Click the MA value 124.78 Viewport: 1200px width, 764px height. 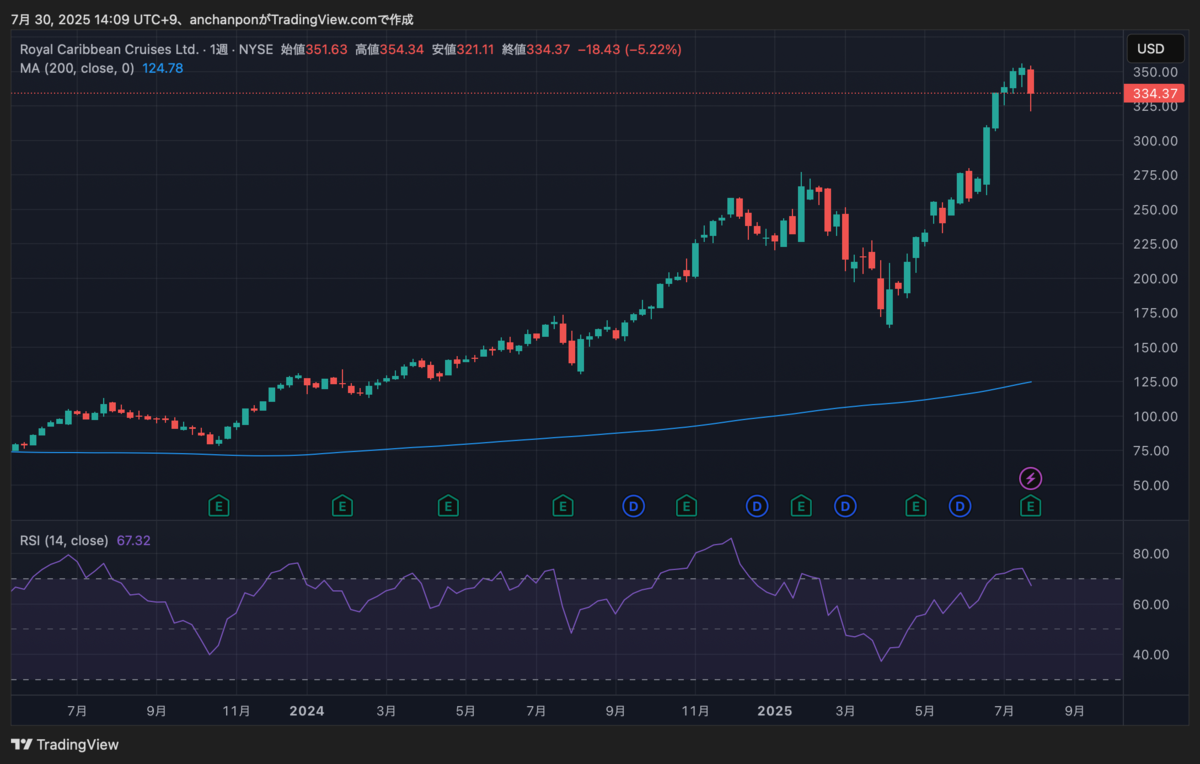[162, 68]
